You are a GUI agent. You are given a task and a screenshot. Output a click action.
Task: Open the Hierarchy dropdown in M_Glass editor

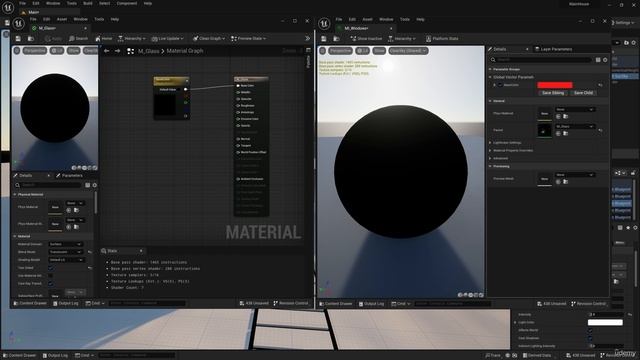click(131, 38)
